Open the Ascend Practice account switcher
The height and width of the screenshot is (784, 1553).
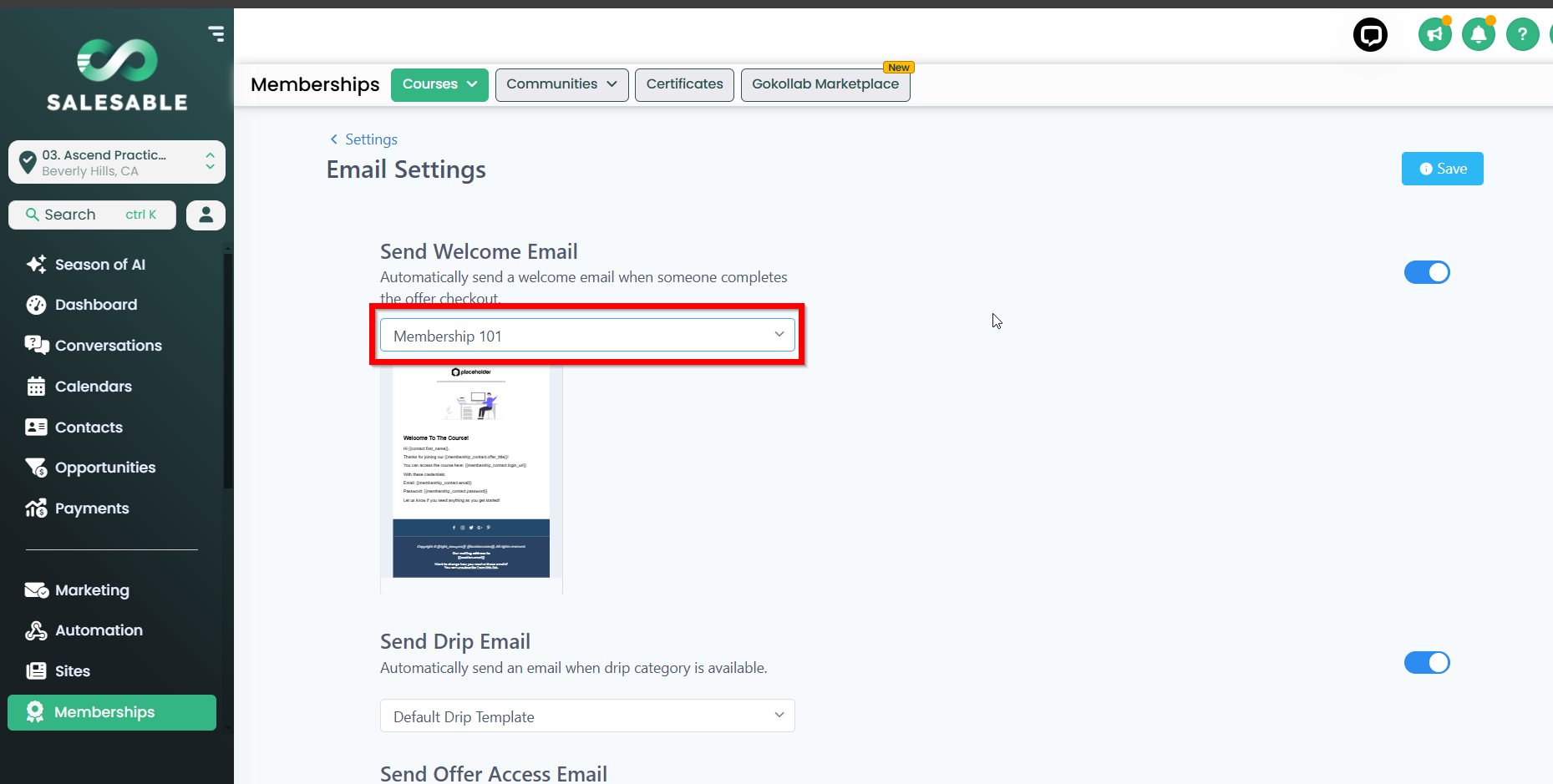[117, 162]
